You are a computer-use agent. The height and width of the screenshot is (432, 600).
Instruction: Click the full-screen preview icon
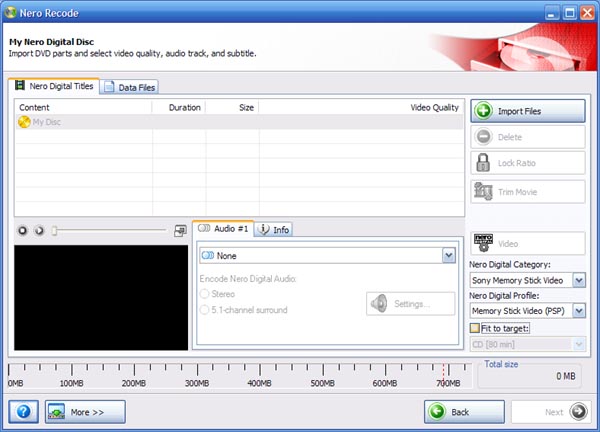[x=180, y=231]
